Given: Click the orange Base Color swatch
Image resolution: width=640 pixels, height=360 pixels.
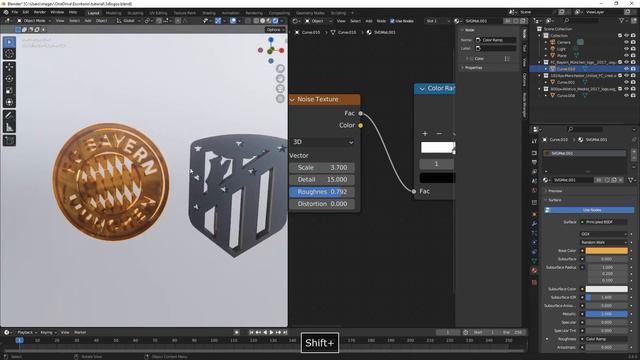Looking at the screenshot, I should click(x=607, y=251).
